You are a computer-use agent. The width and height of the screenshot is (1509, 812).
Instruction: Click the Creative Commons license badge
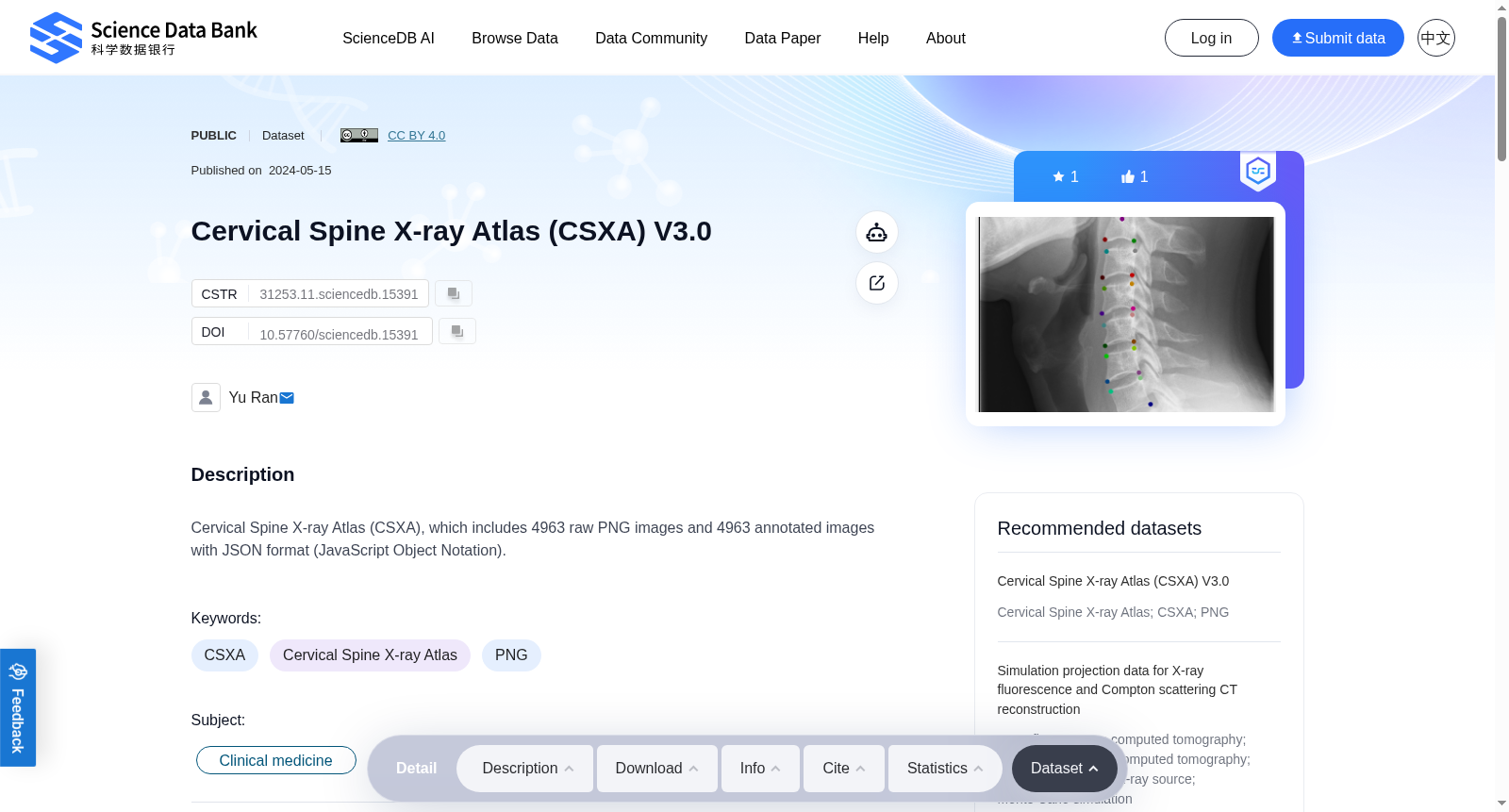(359, 135)
